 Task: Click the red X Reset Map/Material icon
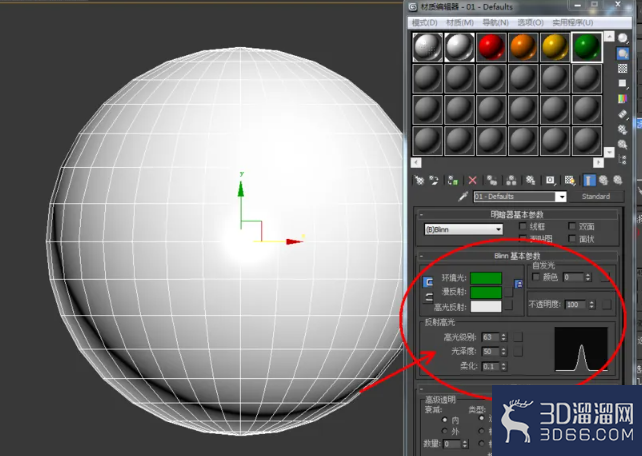[472, 180]
